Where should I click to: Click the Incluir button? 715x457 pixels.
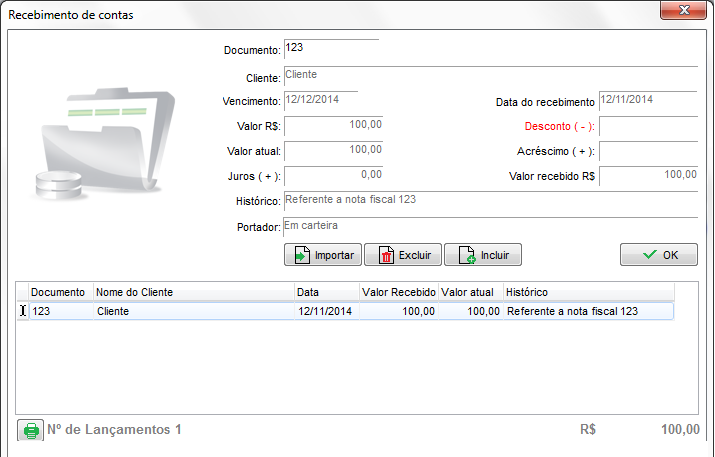click(483, 255)
